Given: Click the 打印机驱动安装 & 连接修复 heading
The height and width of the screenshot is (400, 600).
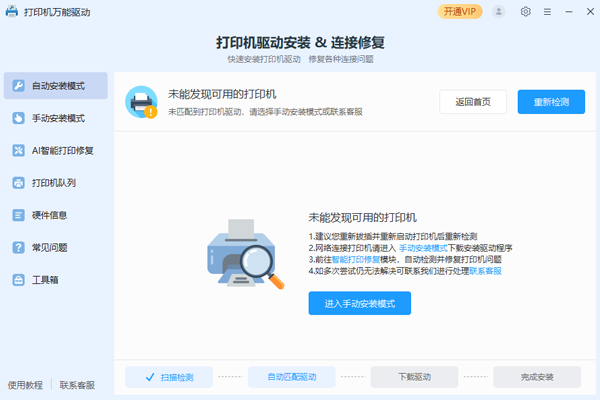Looking at the screenshot, I should [x=300, y=42].
